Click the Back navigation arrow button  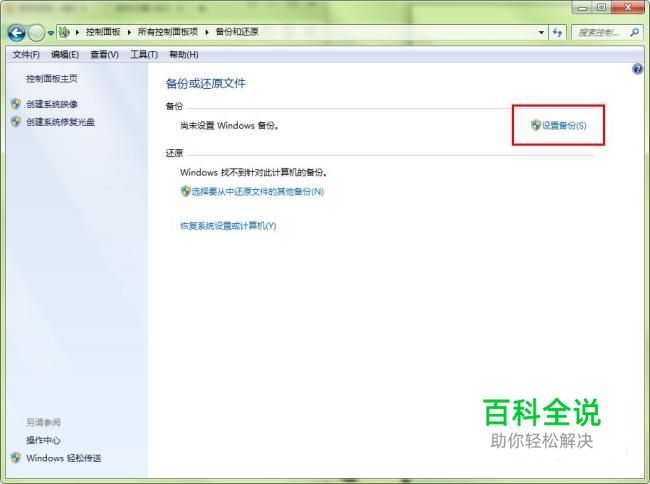tap(17, 33)
